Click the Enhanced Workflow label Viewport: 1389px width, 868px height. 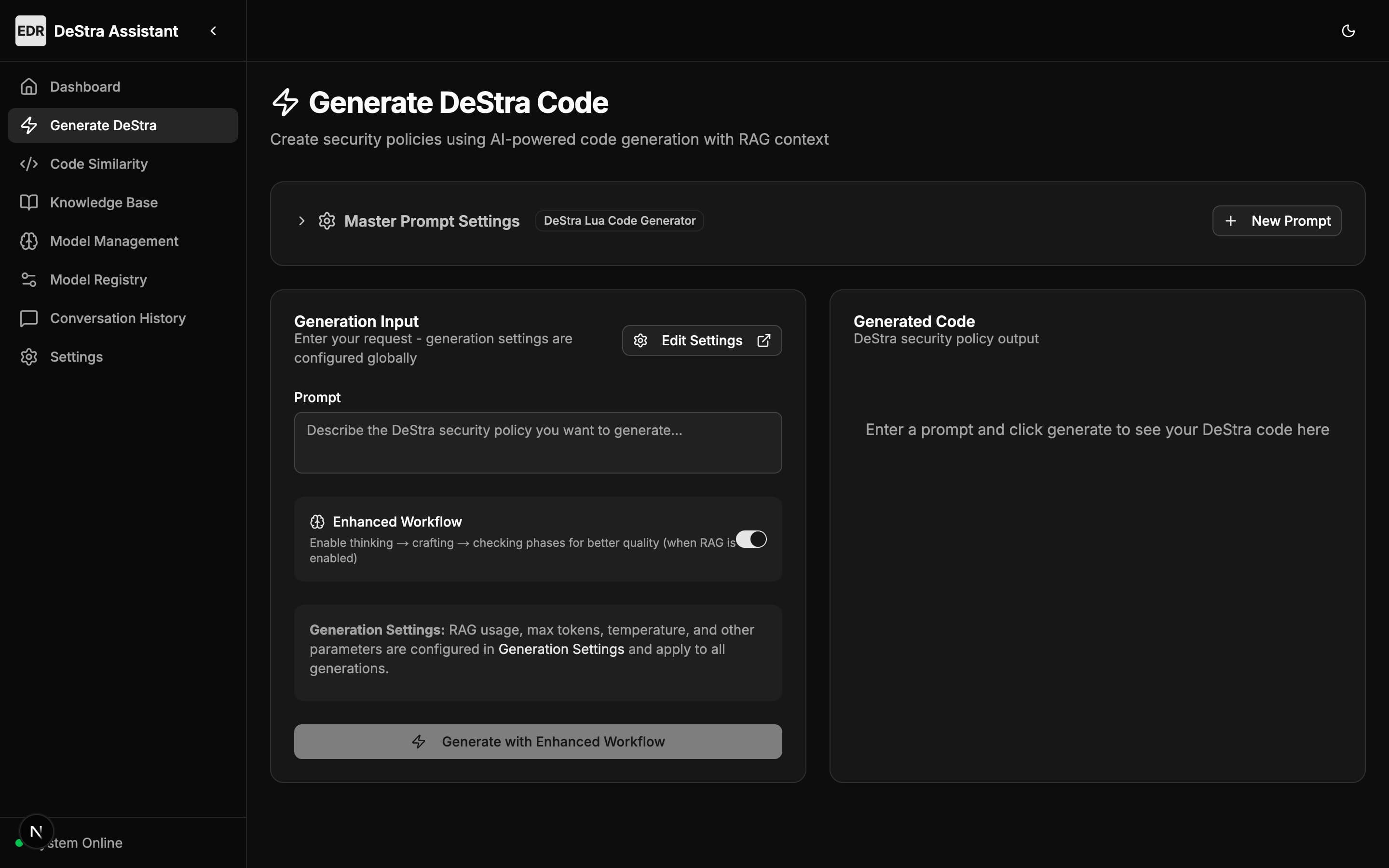[x=397, y=521]
